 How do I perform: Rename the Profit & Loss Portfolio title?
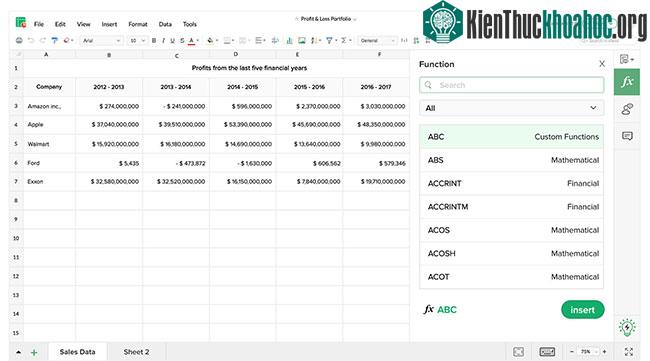click(x=326, y=19)
